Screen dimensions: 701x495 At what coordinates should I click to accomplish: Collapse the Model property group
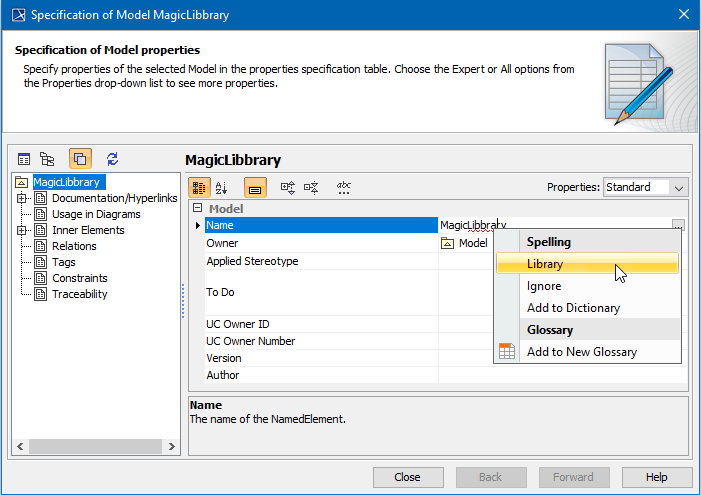197,209
